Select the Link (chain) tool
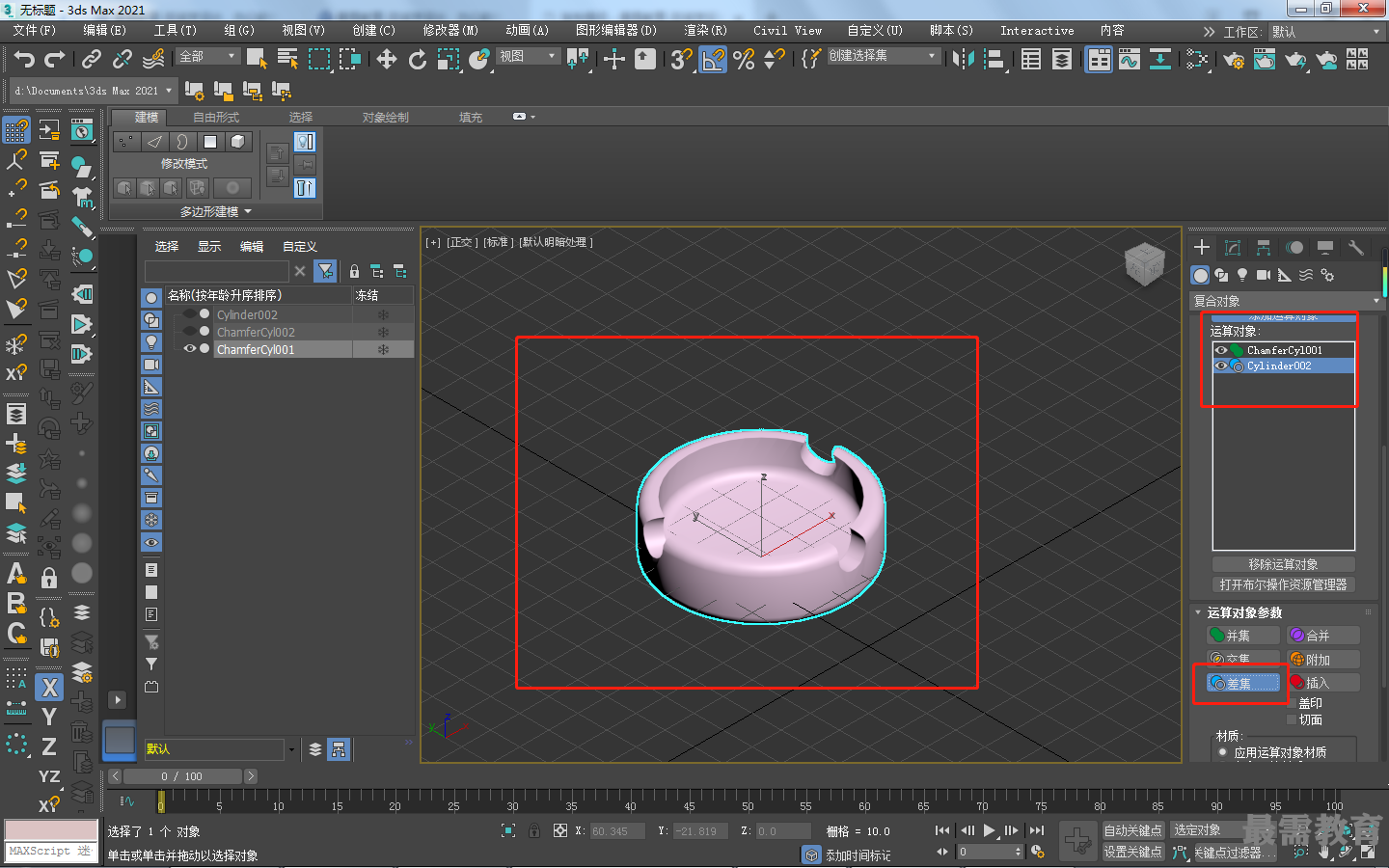Image resolution: width=1389 pixels, height=868 pixels. tap(92, 60)
